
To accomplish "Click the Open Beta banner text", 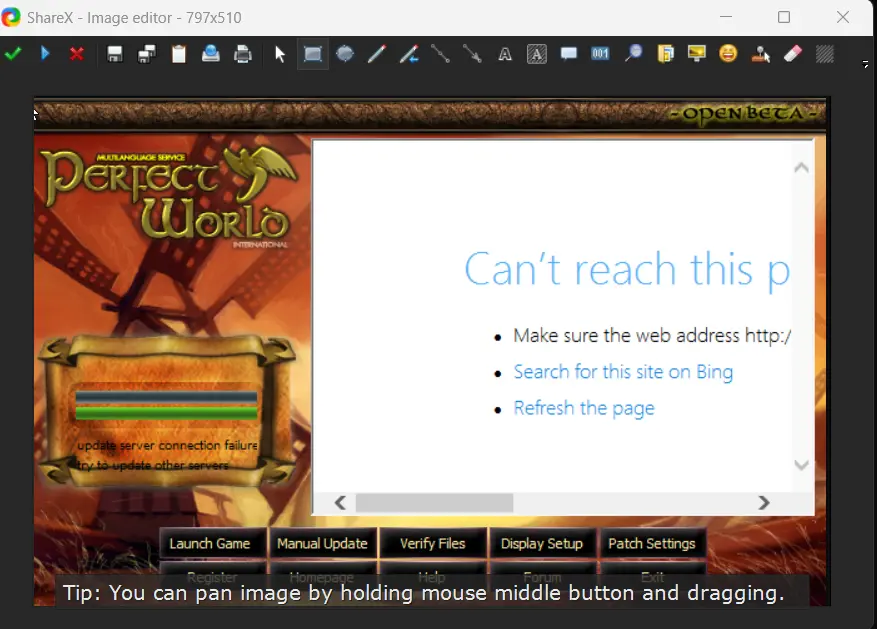I will (745, 114).
